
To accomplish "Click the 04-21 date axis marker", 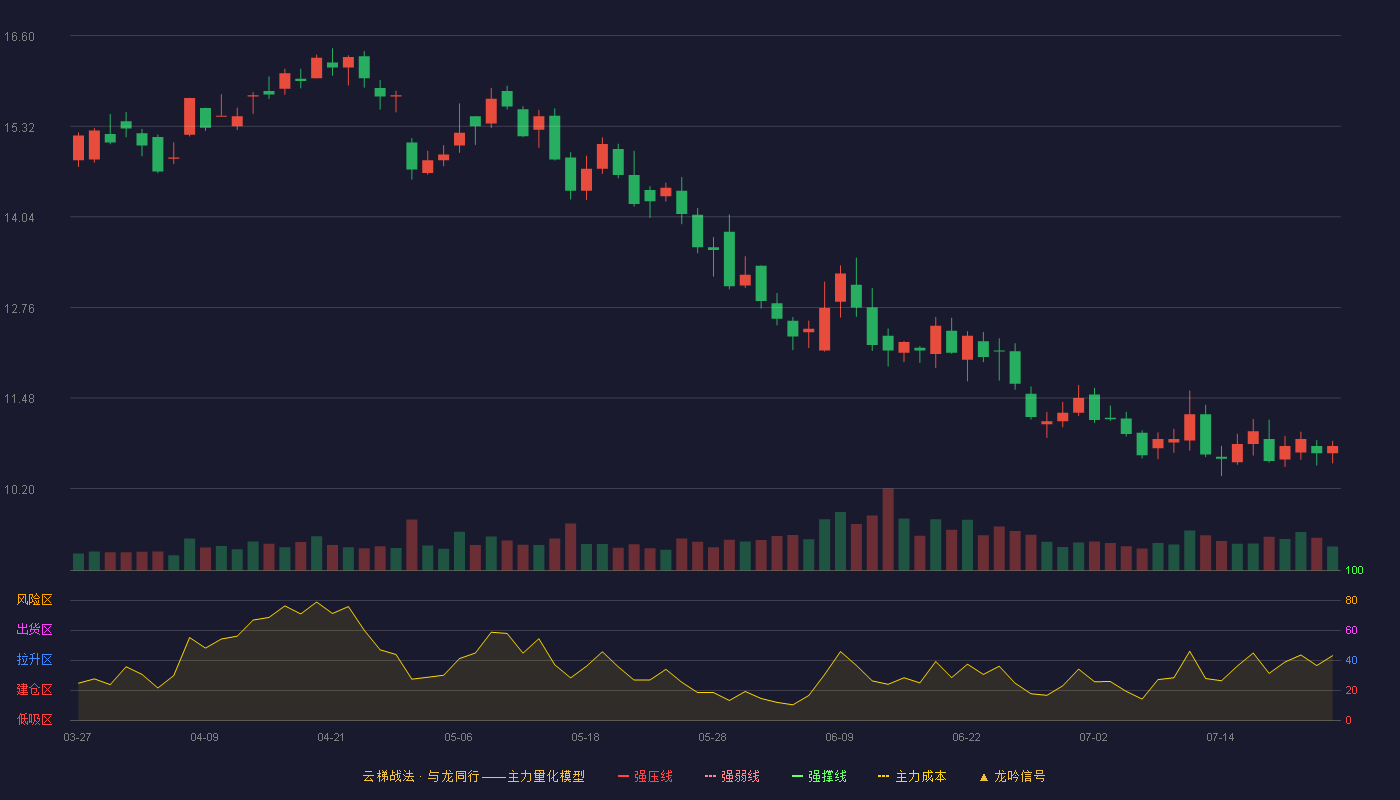I will point(331,737).
